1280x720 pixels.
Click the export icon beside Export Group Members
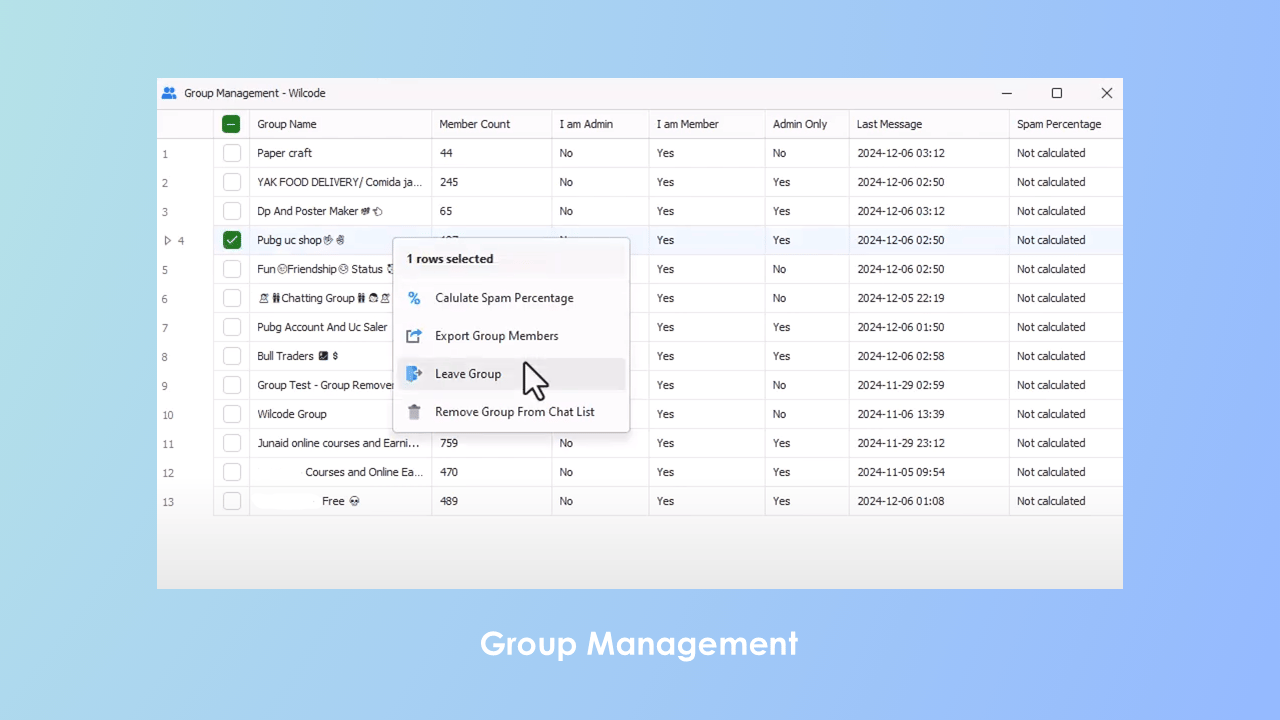pos(414,335)
